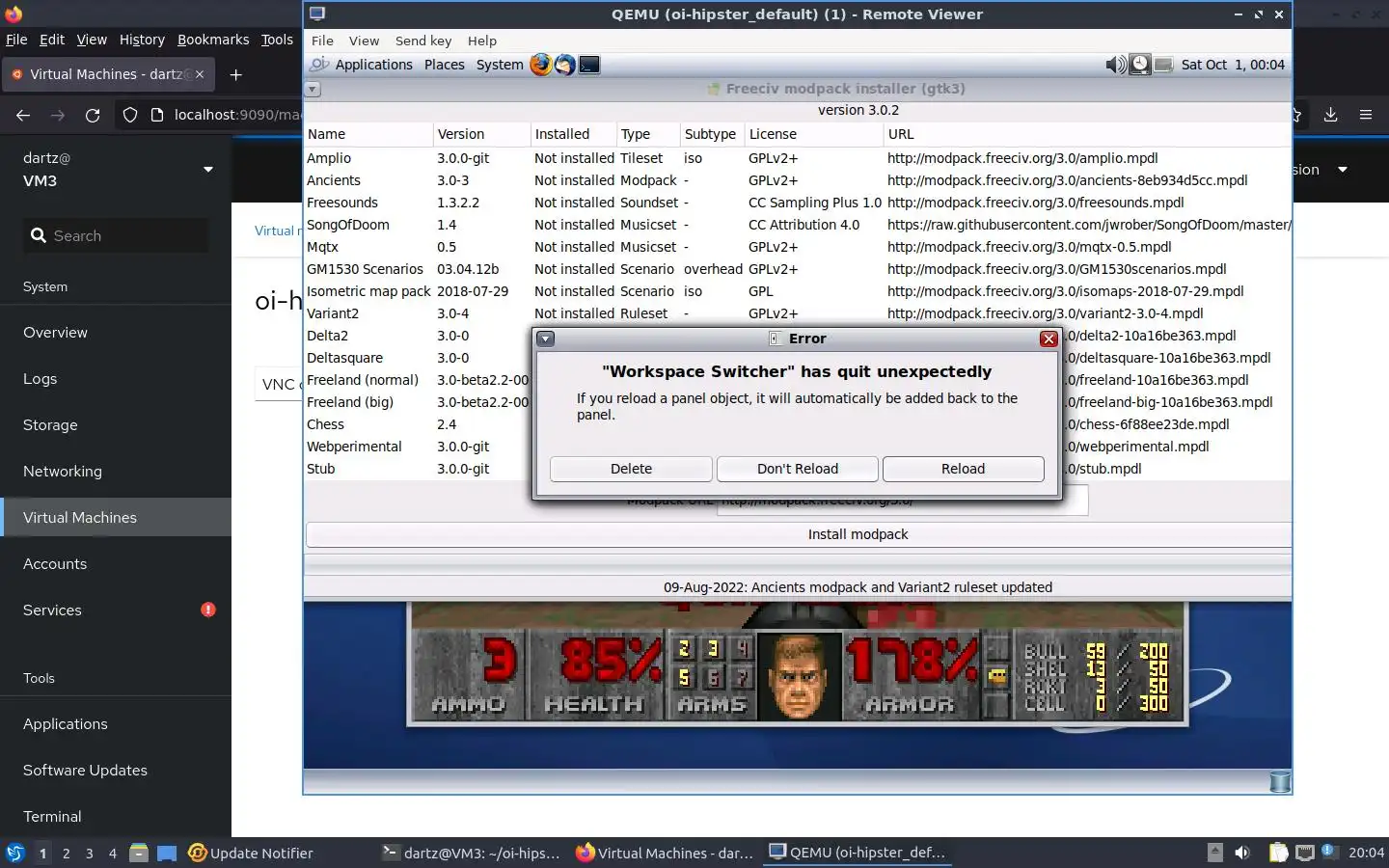Viewport: 1389px width, 868px height.
Task: Open the Remote Viewer File menu
Action: pos(322,41)
